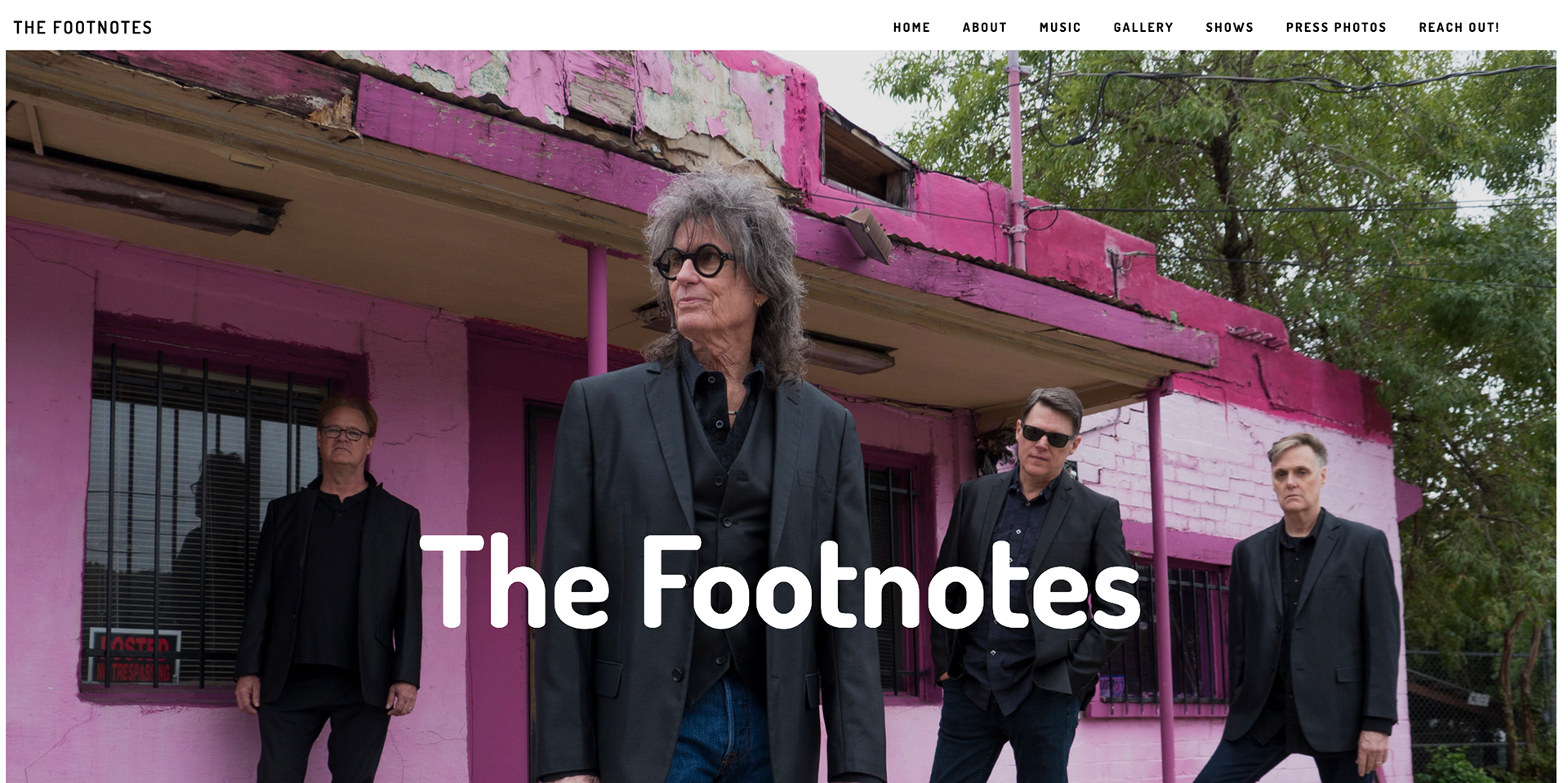Click THE FOOTNOTES site title logo
This screenshot has width=1568, height=783.
click(82, 28)
